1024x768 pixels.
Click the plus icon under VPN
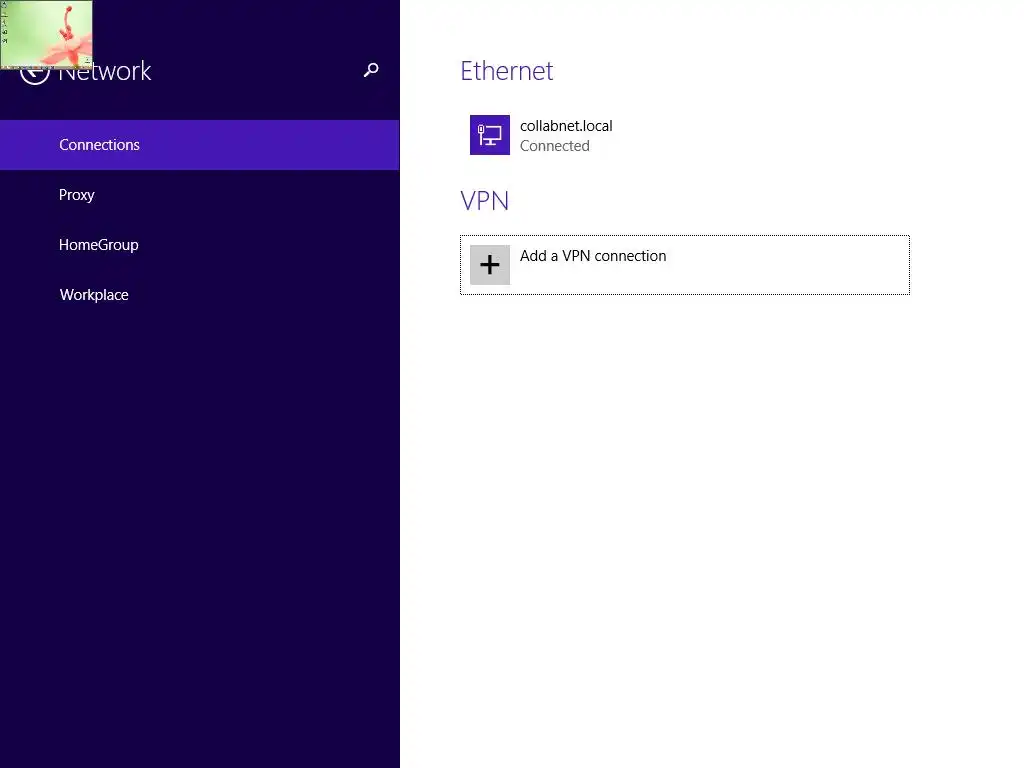pyautogui.click(x=490, y=265)
